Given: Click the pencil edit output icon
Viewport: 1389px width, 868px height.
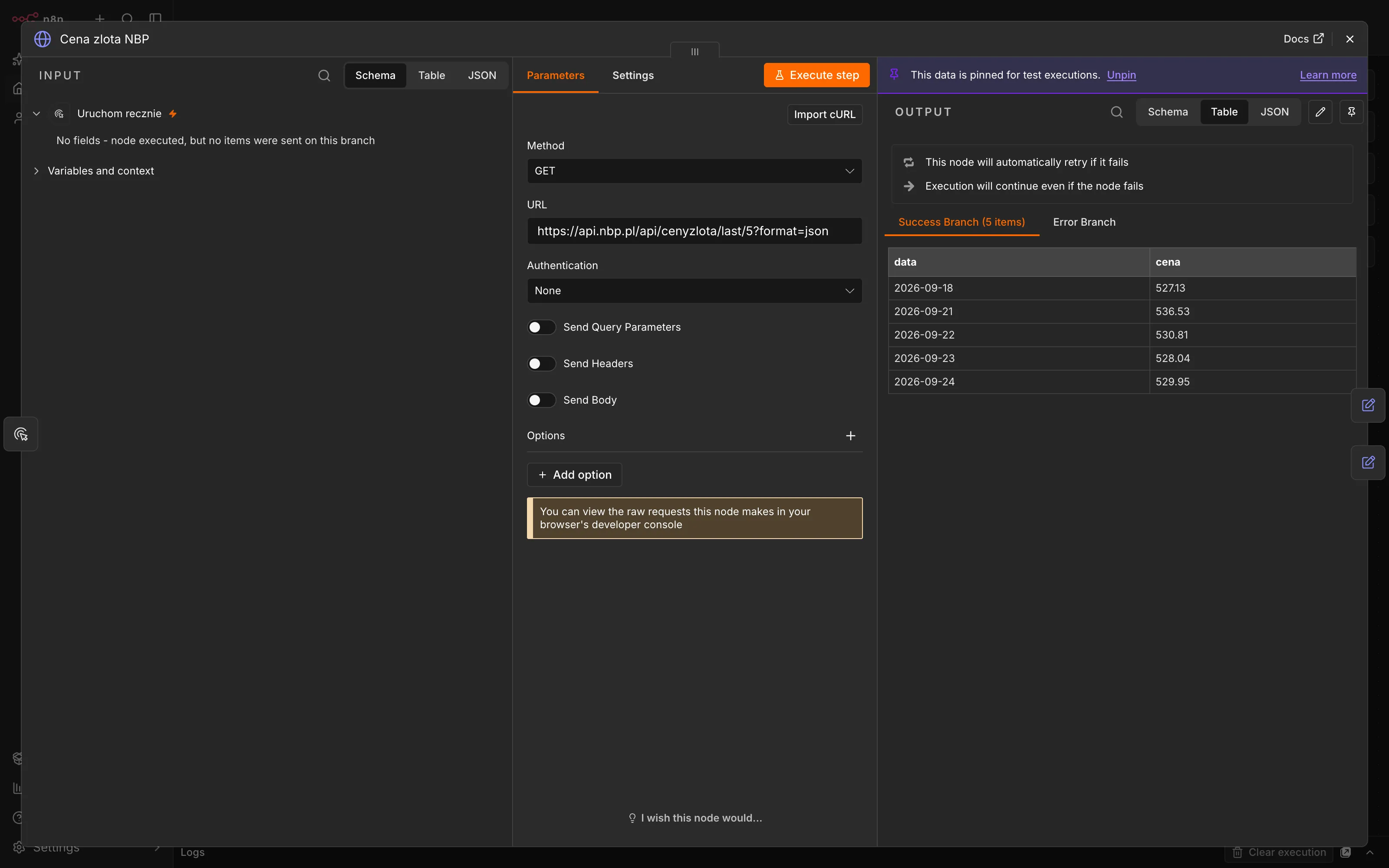Looking at the screenshot, I should 1320,112.
